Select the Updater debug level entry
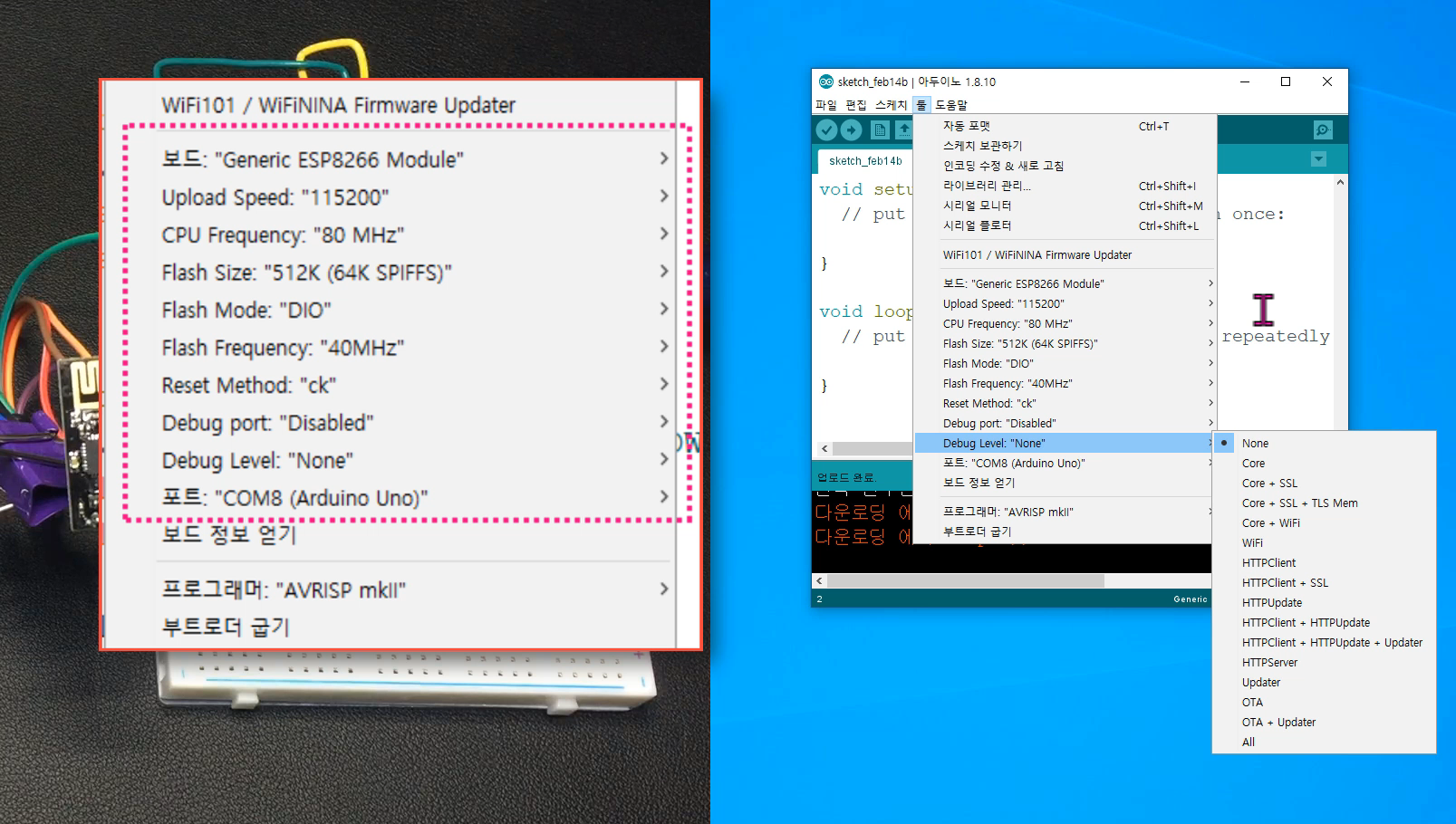1456x824 pixels. [1324, 682]
